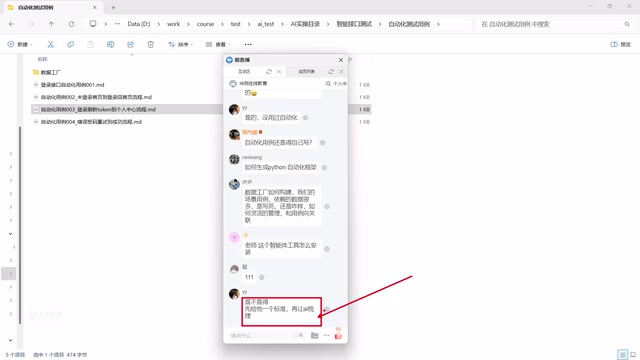640x360 pixels.
Task: Click reaction icon beside the 111 message
Action: click(x=262, y=277)
